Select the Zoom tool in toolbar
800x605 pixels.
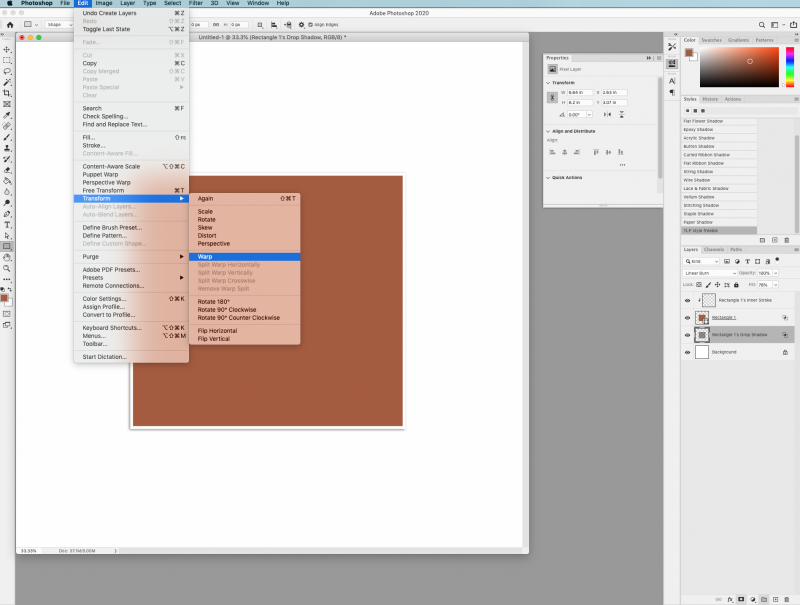[7, 268]
